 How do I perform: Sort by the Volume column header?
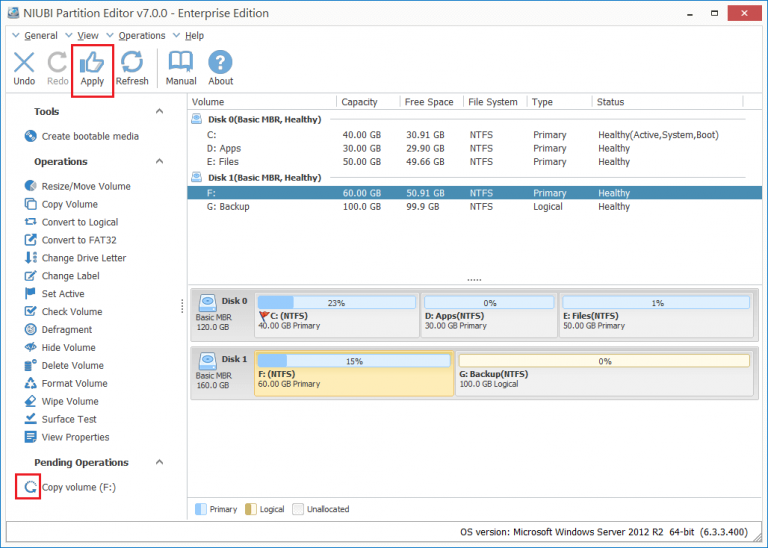262,102
